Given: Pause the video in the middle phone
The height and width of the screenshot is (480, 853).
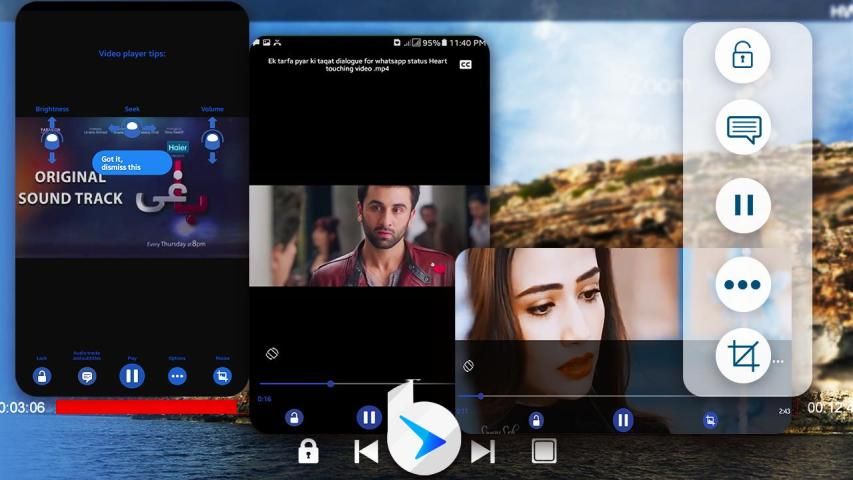Looking at the screenshot, I should click(369, 417).
